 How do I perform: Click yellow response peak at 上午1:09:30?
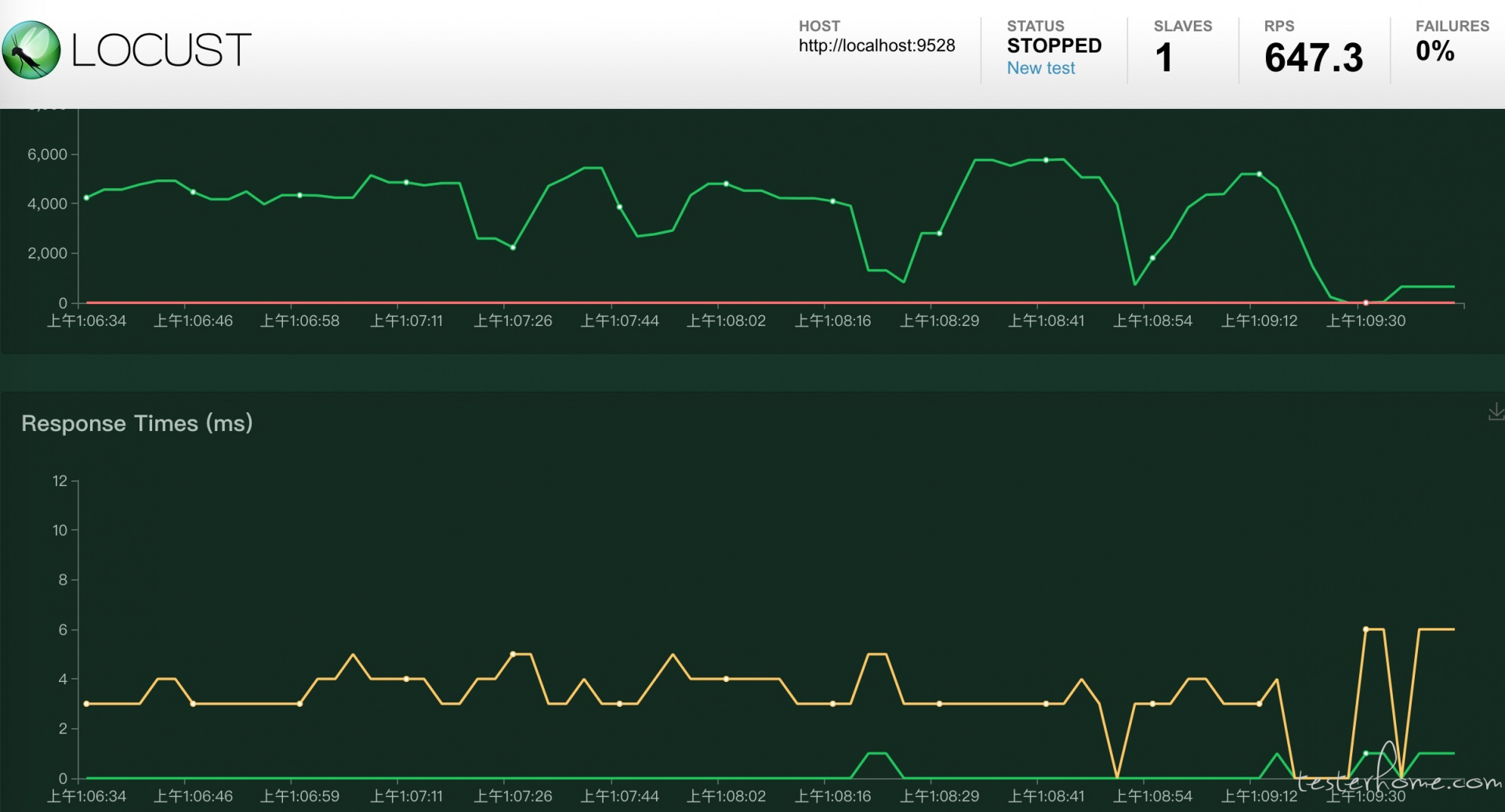point(1365,629)
